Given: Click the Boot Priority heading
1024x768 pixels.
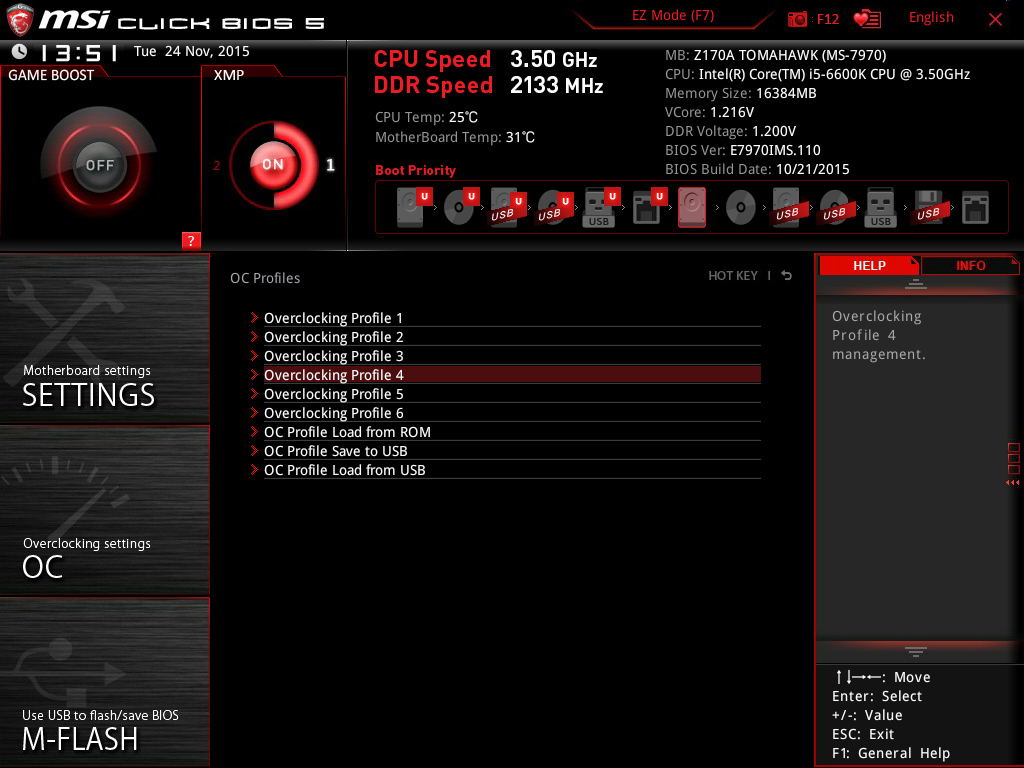Looking at the screenshot, I should [415, 170].
